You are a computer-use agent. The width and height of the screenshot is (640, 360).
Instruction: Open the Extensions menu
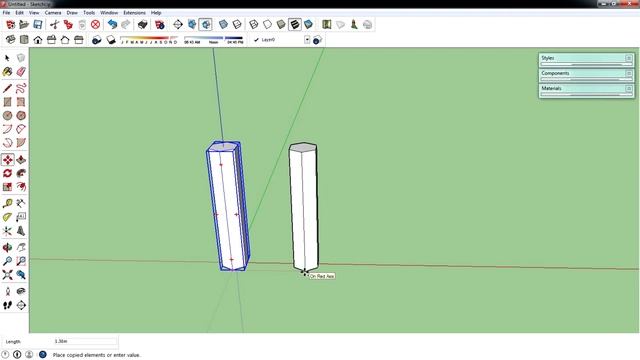134,13
